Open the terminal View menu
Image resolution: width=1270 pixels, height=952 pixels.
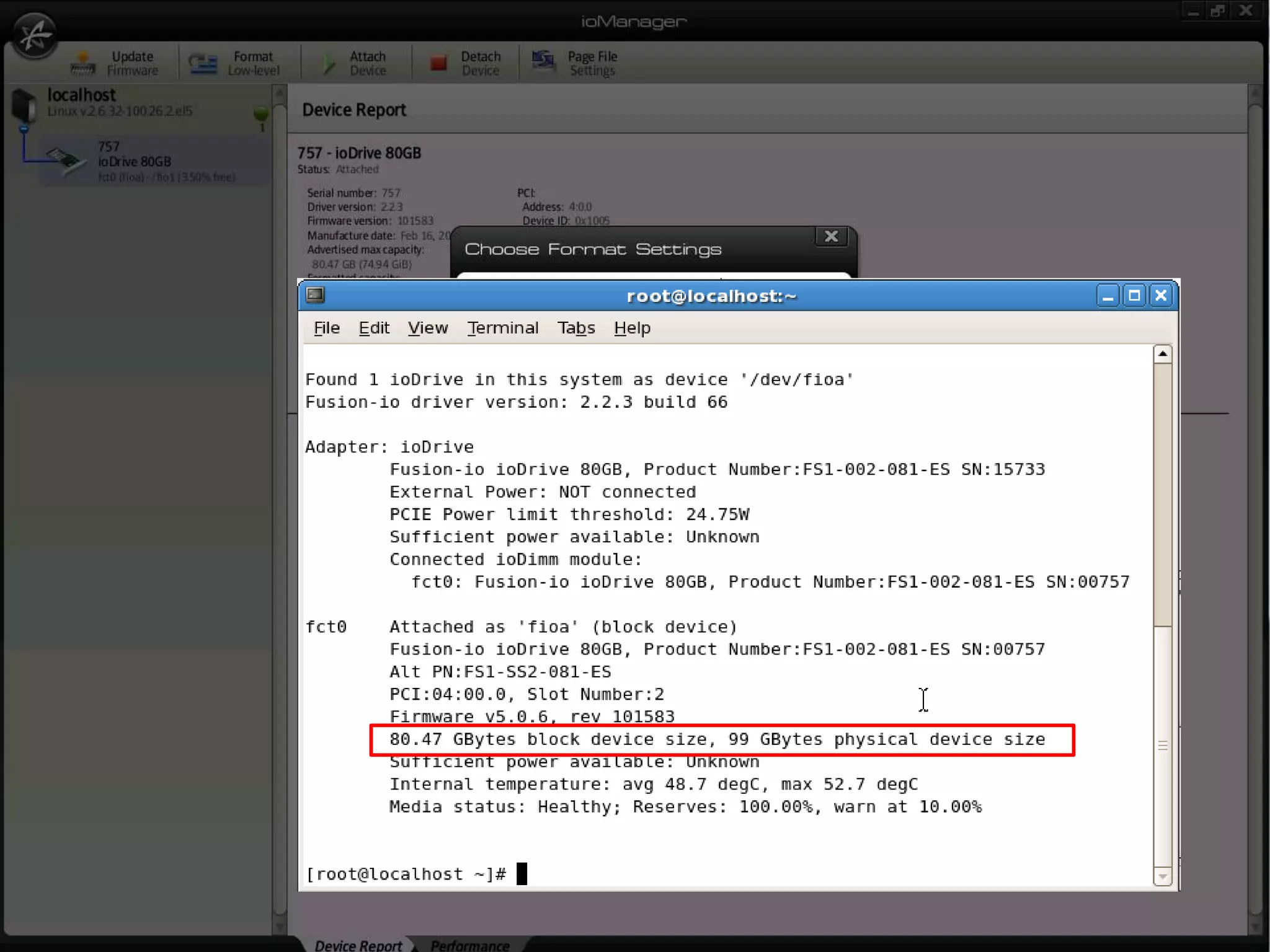[x=427, y=328]
